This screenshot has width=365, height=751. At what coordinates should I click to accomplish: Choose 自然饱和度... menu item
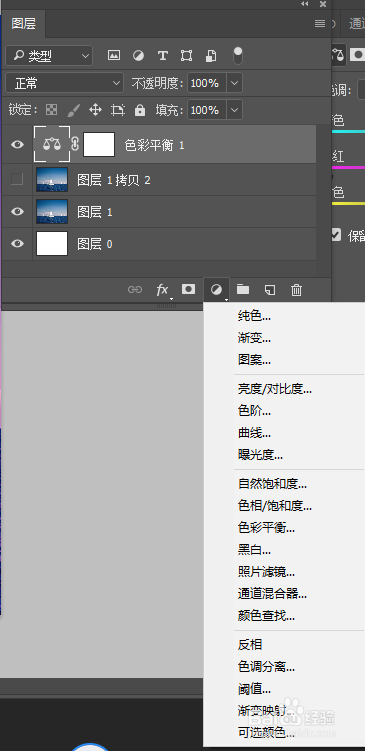pyautogui.click(x=273, y=484)
